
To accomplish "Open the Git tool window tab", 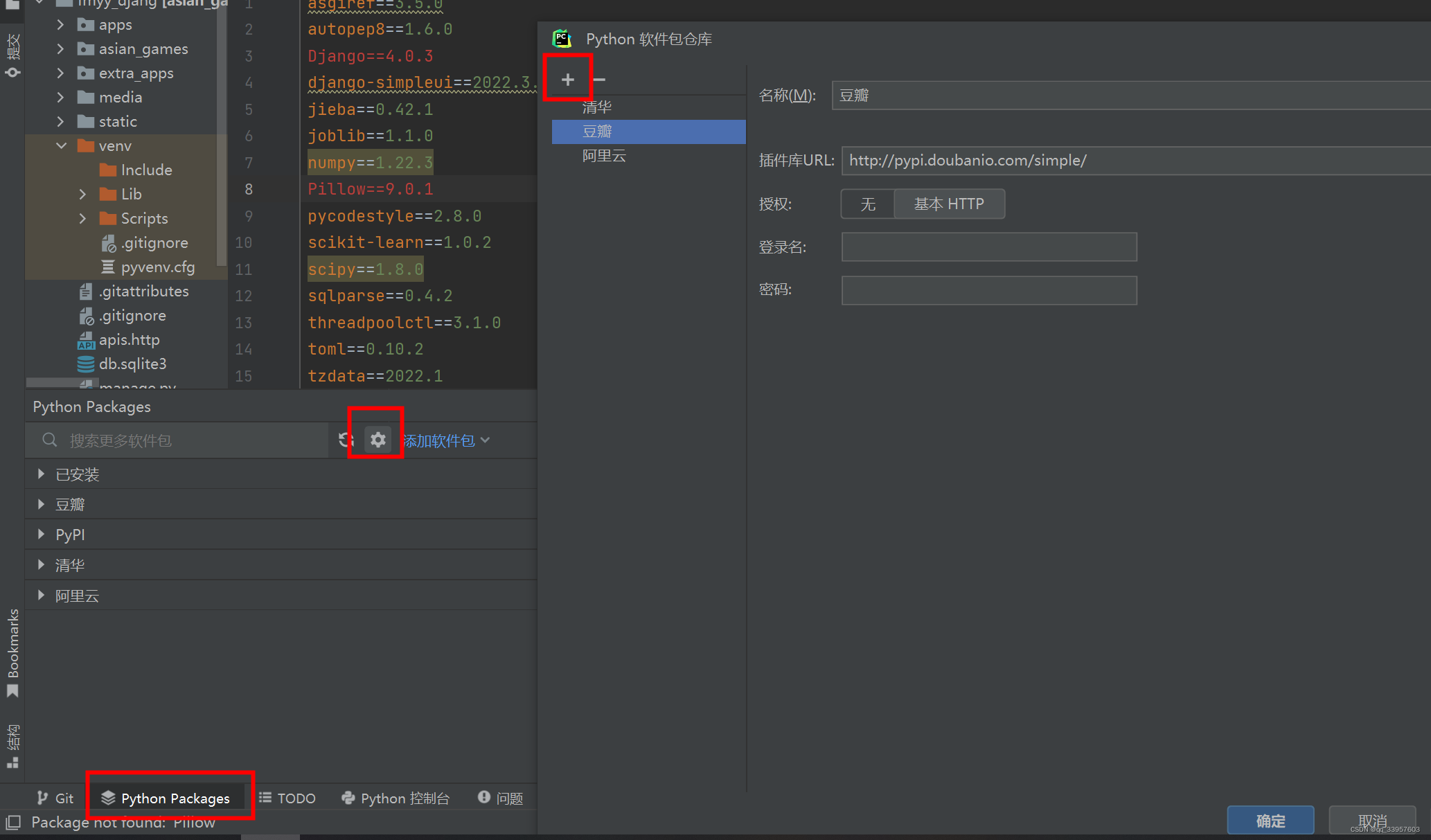I will click(55, 798).
